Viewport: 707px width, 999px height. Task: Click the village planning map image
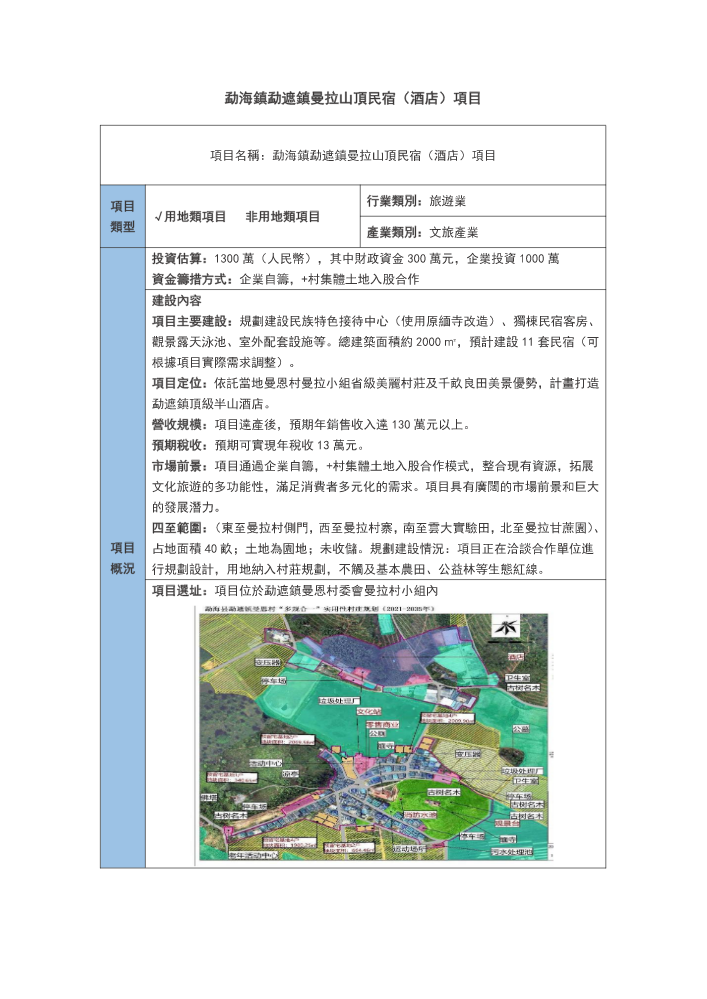click(374, 737)
